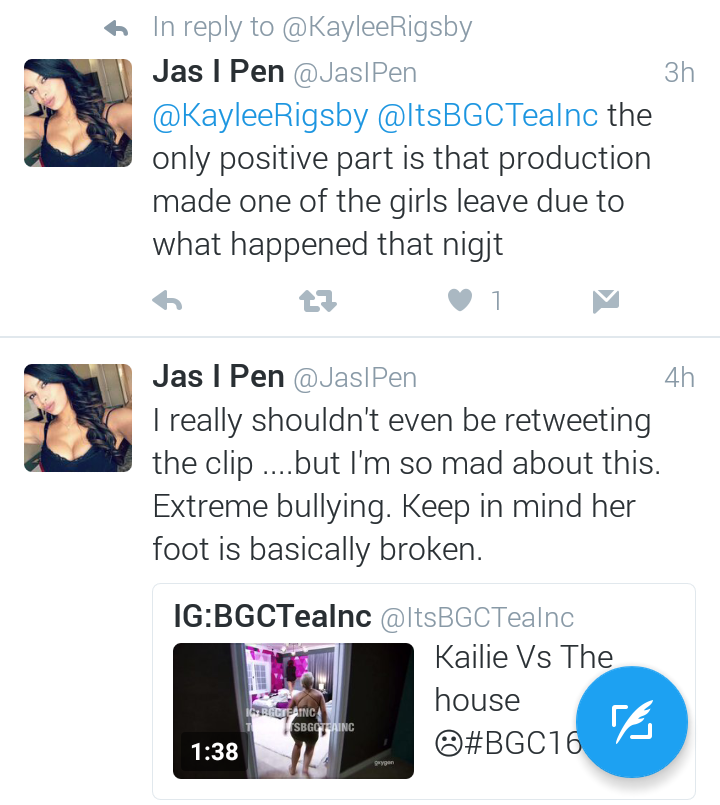The height and width of the screenshot is (805, 720).
Task: Open the like count '1' beside the heart
Action: [x=496, y=300]
